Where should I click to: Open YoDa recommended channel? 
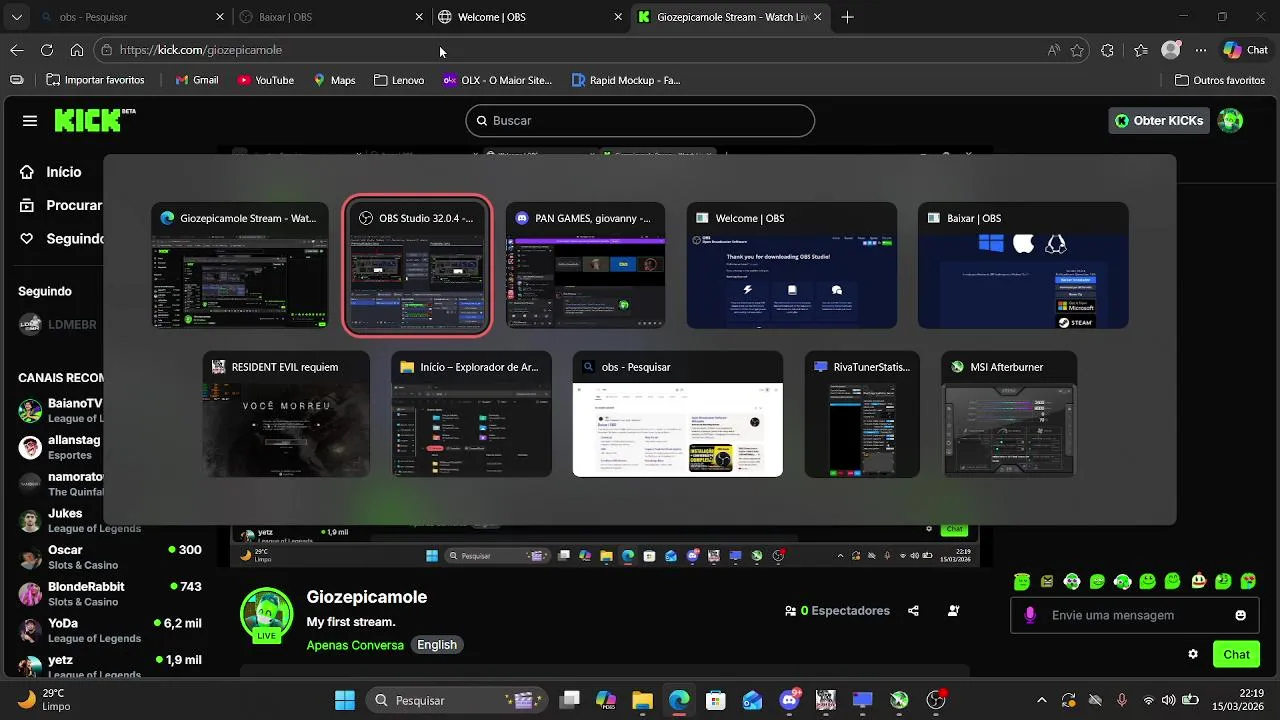click(110, 630)
